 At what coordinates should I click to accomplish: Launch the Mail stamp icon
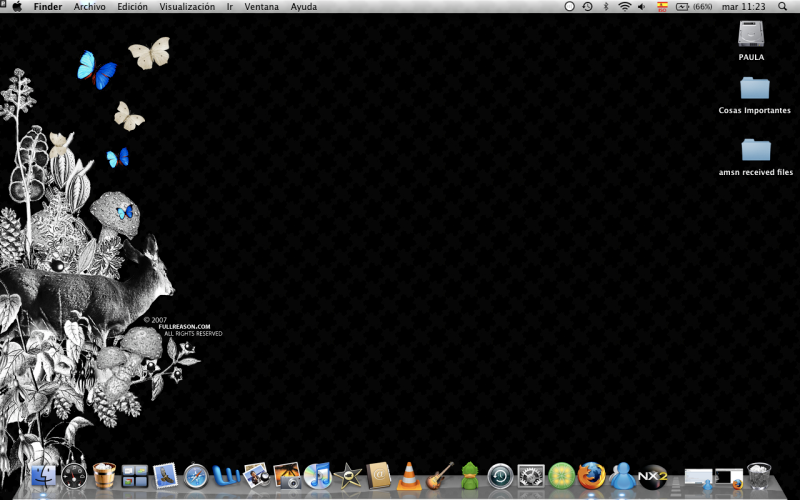(x=166, y=476)
